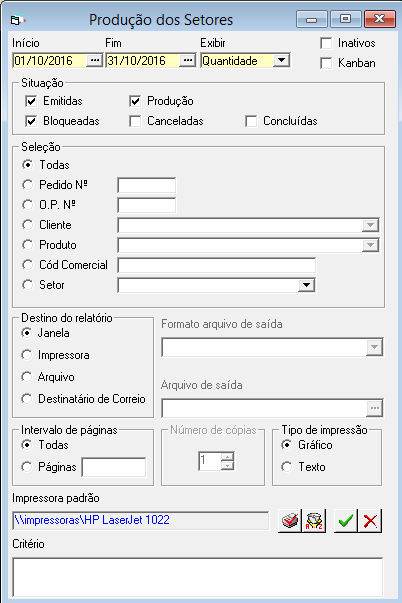Select the Pedido Nº radio option
Screen dimensions: 402x603
point(28,185)
